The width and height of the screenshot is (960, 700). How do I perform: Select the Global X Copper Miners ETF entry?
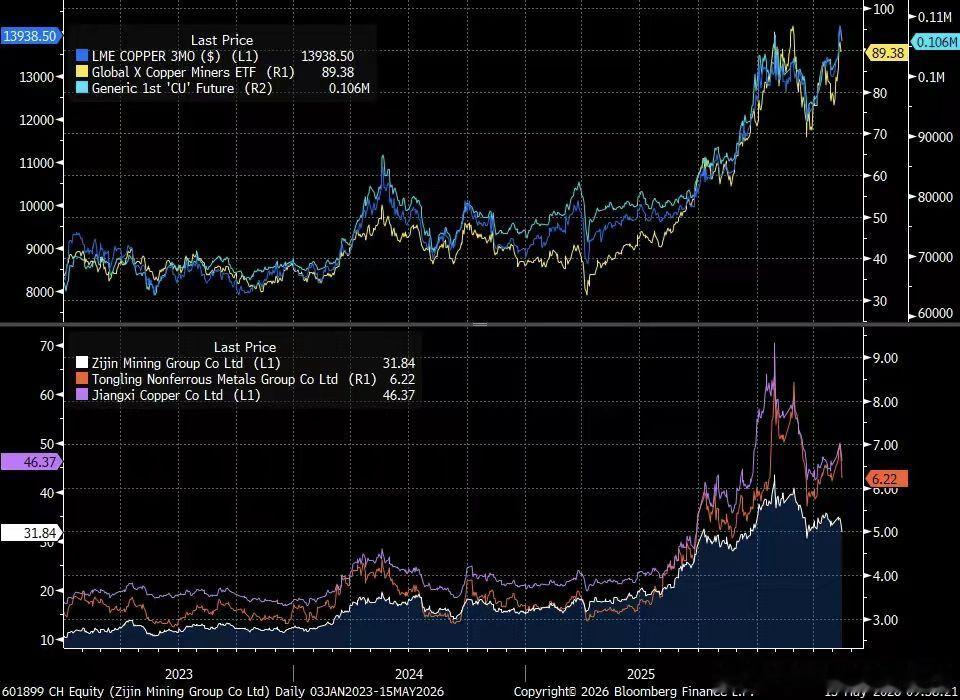pyautogui.click(x=193, y=72)
